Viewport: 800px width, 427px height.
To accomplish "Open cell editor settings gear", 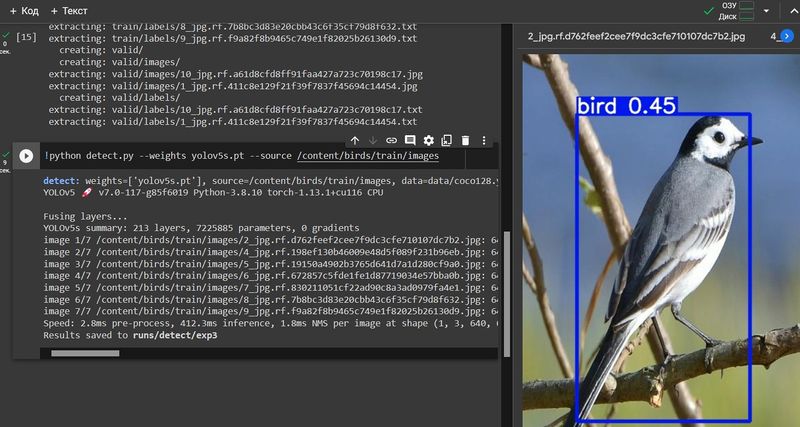I will (x=429, y=141).
